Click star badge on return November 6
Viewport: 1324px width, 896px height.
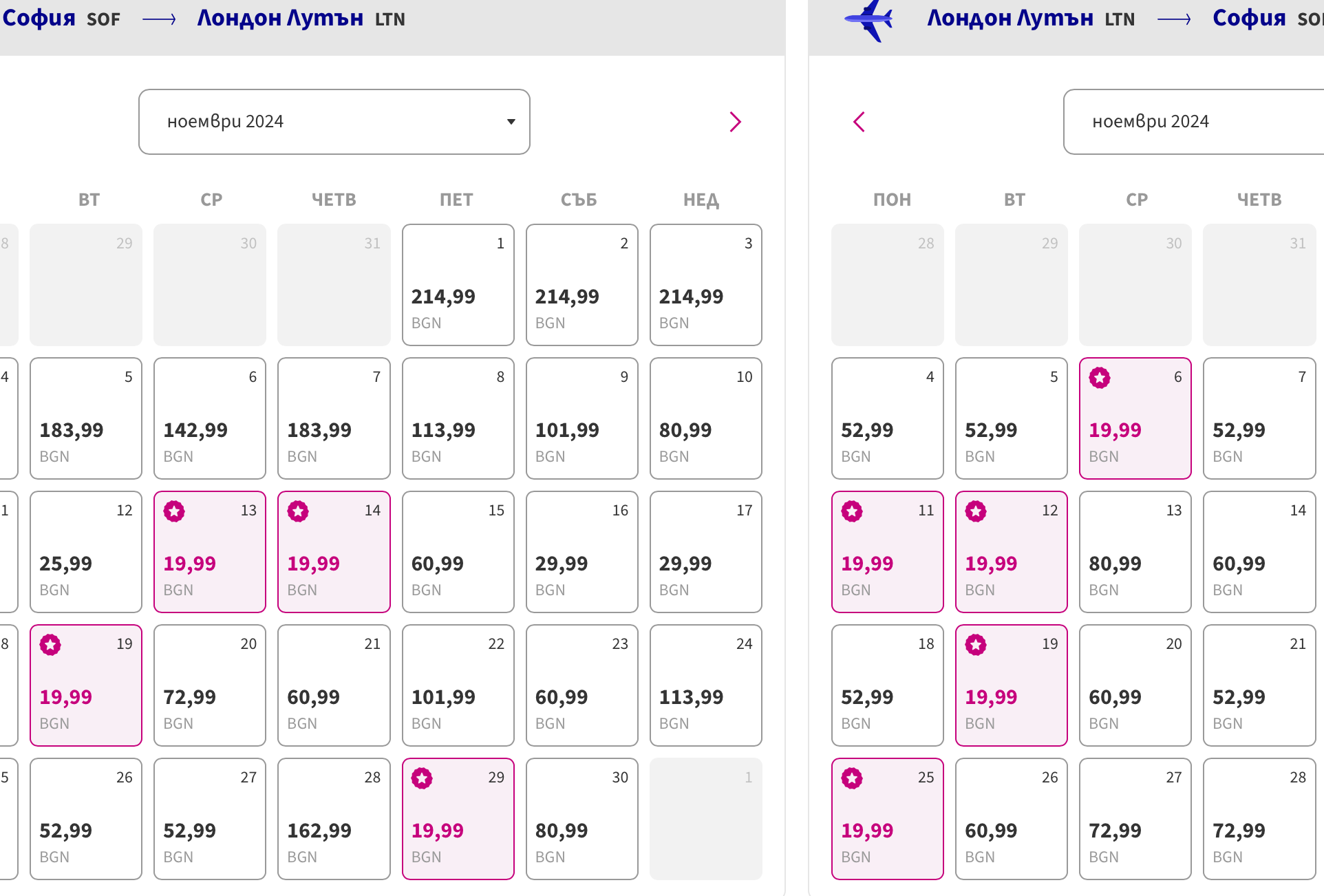1100,378
